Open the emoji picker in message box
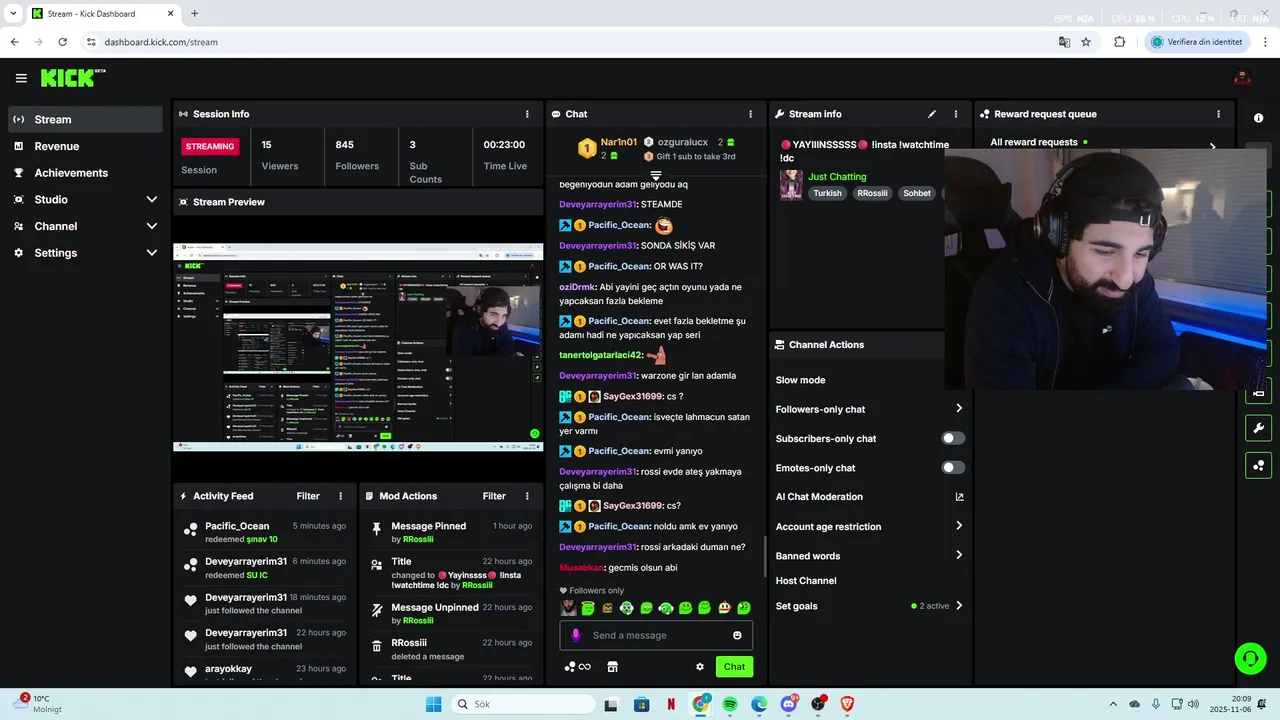This screenshot has width=1280, height=720. coord(738,635)
